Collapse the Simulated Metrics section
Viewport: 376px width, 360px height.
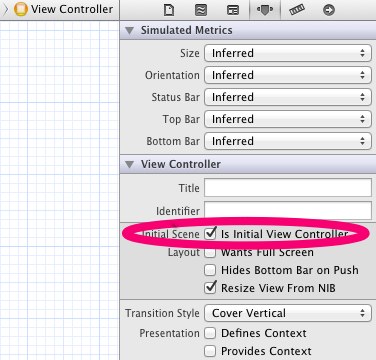point(129,31)
